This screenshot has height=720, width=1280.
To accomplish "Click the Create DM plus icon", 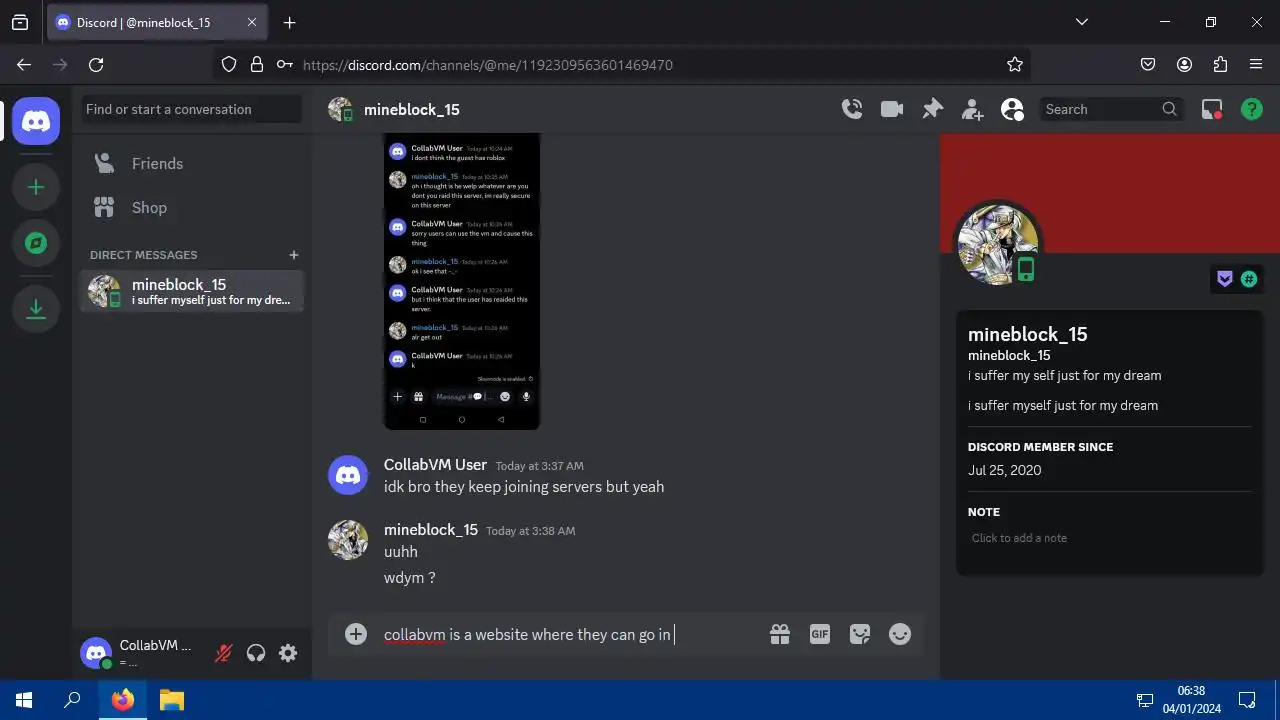I will pos(294,255).
